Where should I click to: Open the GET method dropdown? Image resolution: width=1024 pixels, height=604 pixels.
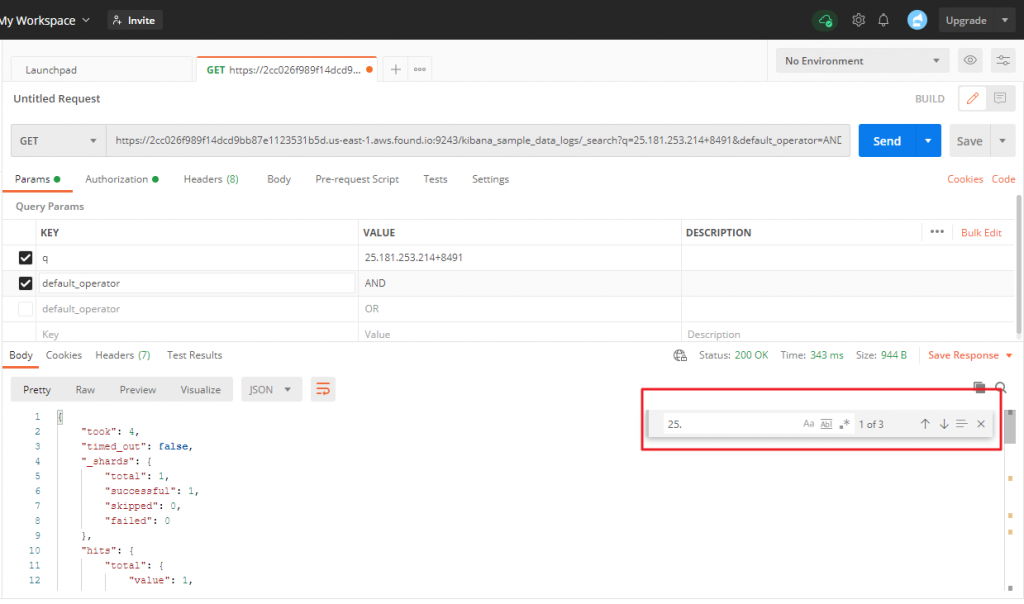click(58, 140)
